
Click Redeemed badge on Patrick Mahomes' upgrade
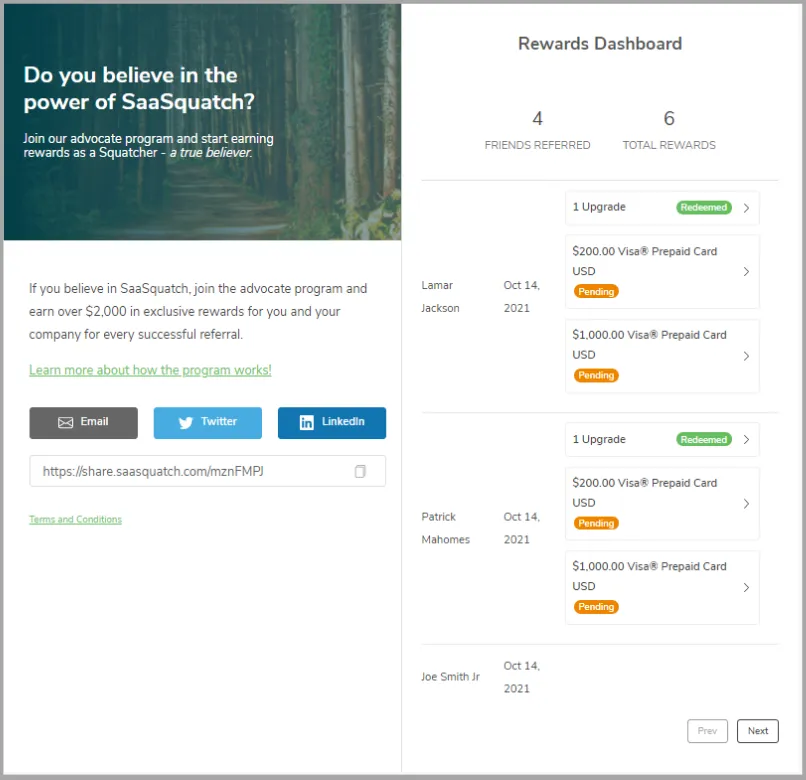click(704, 439)
